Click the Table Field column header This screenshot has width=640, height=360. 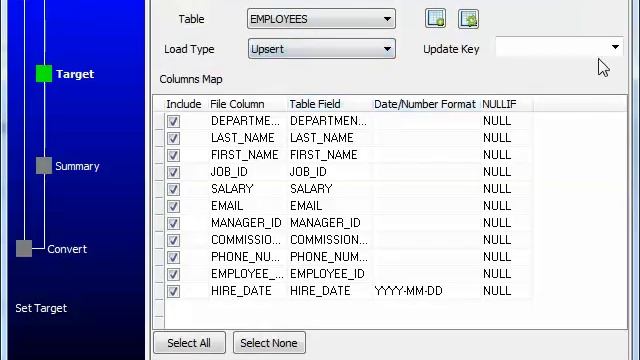[x=315, y=104]
